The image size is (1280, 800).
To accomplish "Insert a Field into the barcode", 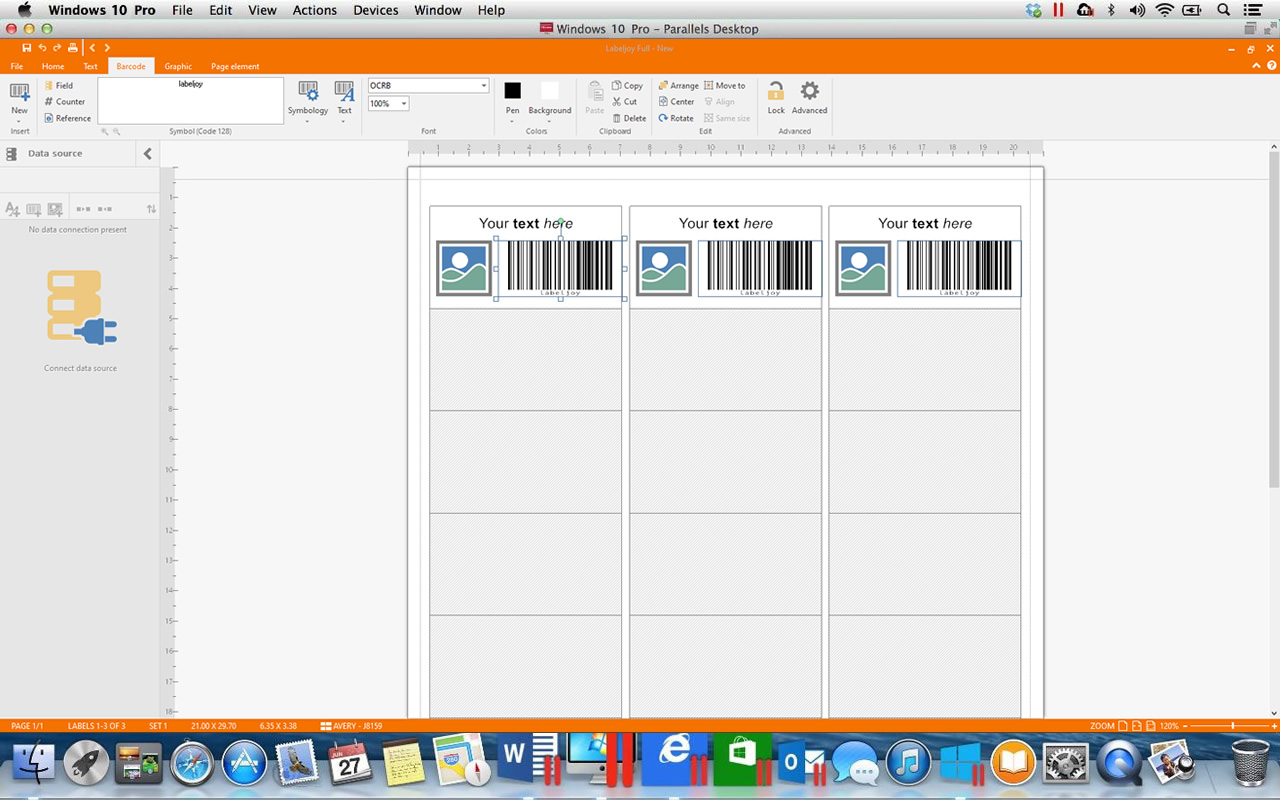I will (58, 86).
